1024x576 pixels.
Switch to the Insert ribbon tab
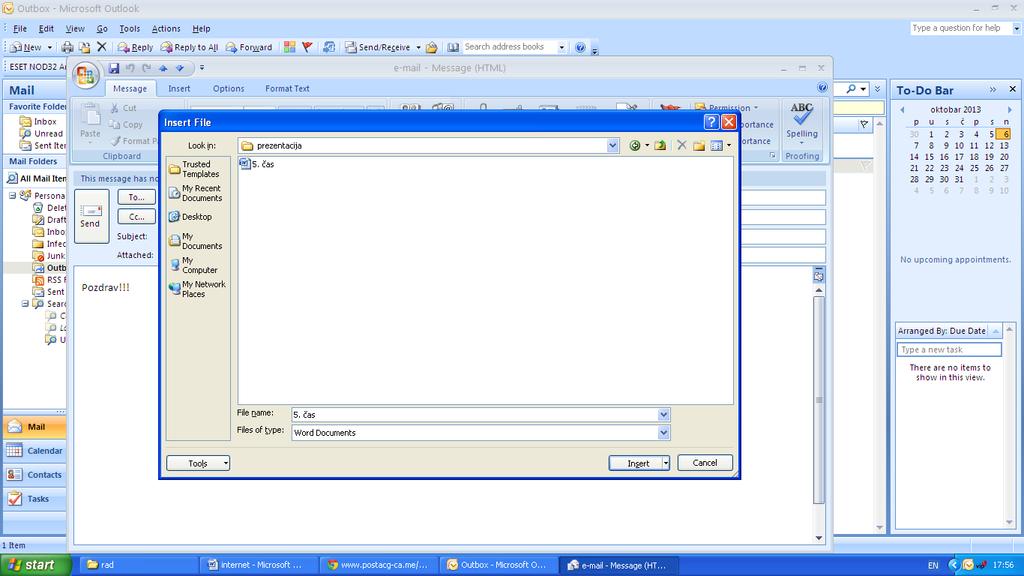coord(179,89)
